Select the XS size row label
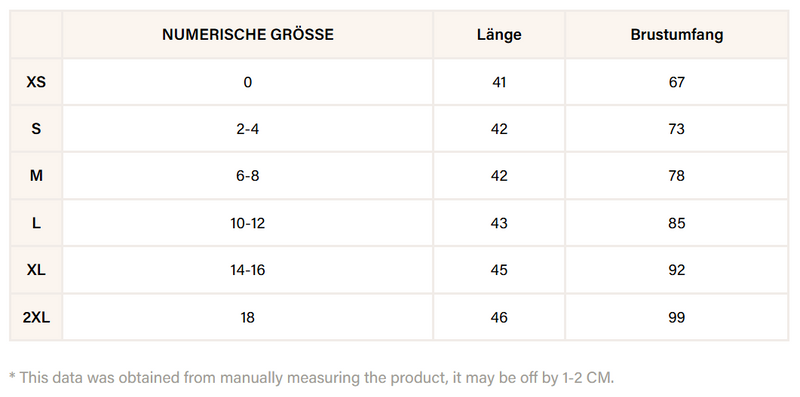The width and height of the screenshot is (800, 397). tap(36, 82)
